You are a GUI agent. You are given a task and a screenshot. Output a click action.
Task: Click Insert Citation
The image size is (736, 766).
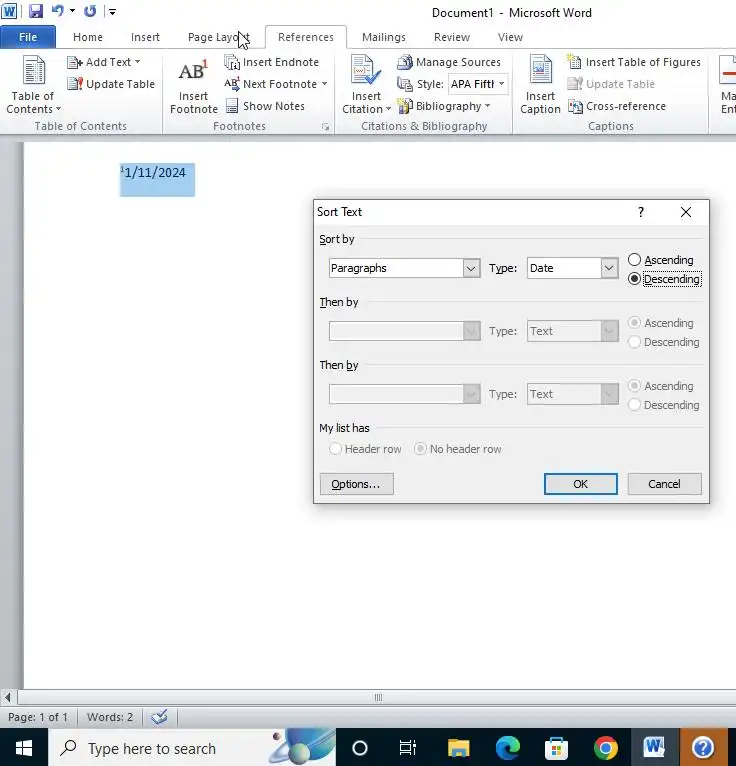point(366,85)
